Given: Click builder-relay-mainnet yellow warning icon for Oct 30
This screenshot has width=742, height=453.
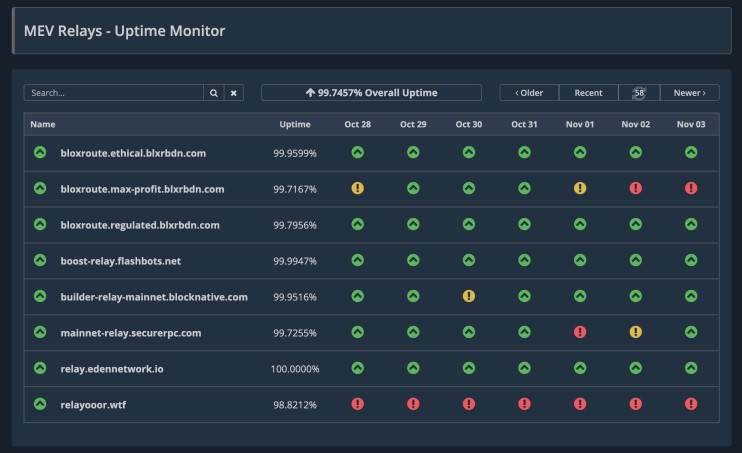Looking at the screenshot, I should [469, 296].
